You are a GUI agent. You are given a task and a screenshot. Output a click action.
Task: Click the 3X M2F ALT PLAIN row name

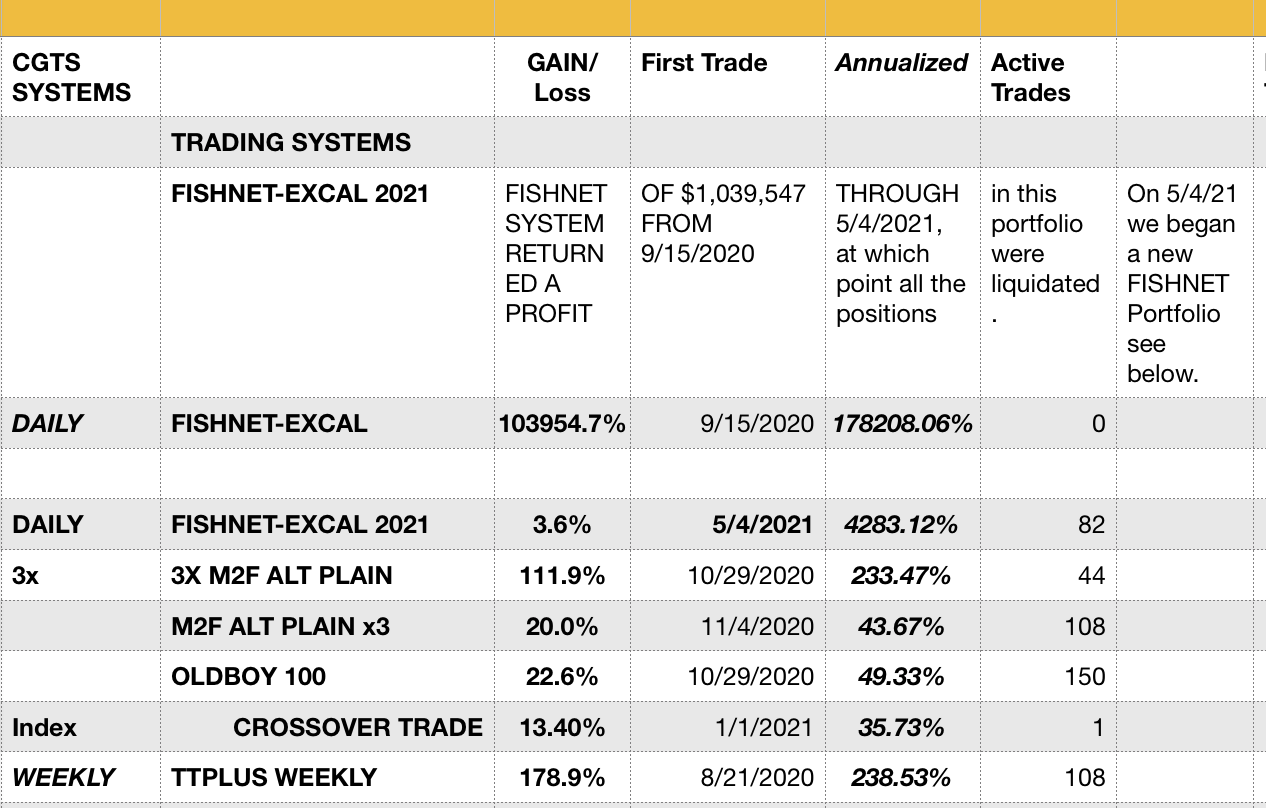[x=327, y=575]
